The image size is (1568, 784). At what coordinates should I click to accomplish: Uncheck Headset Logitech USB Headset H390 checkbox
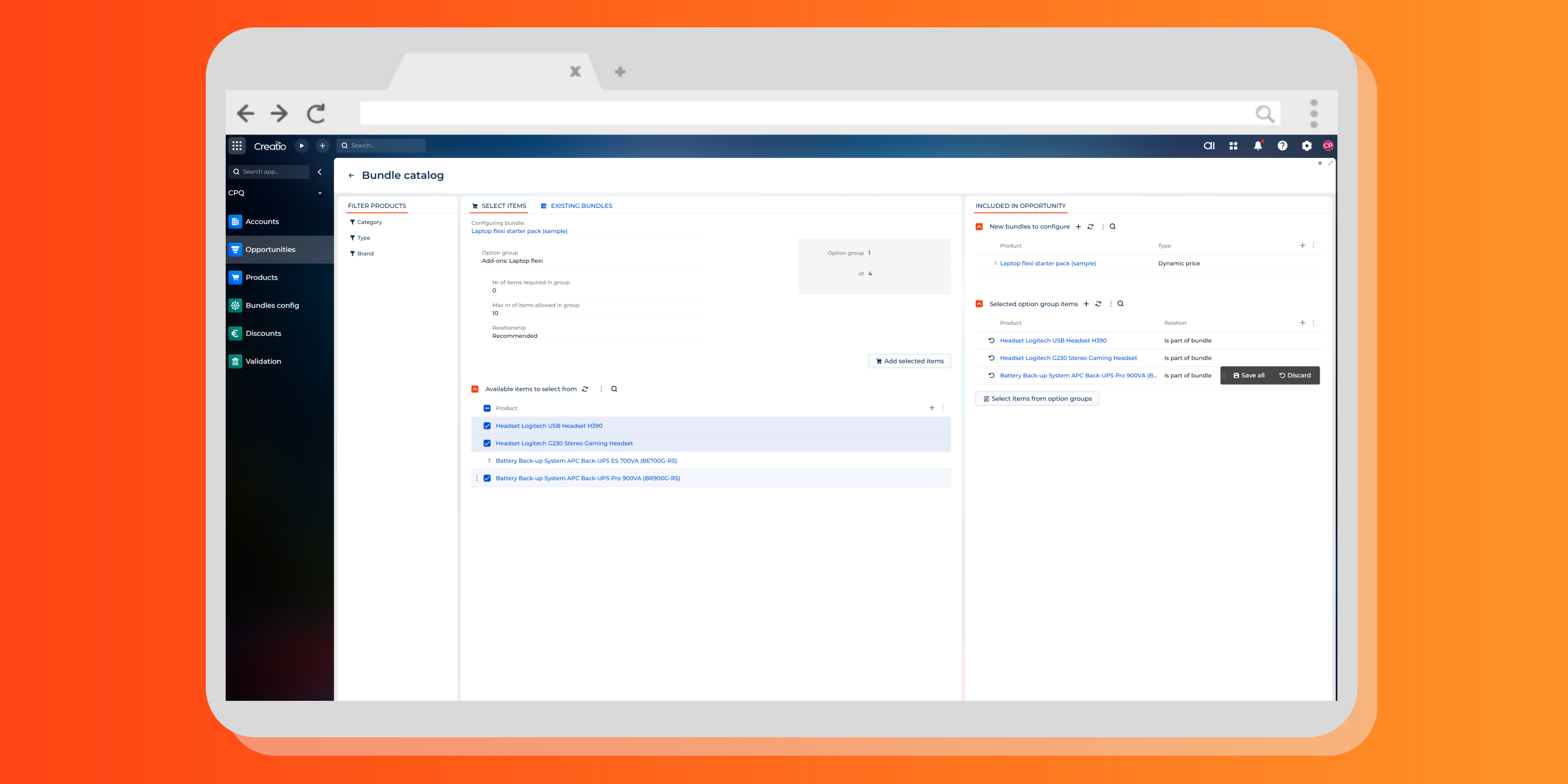tap(487, 426)
